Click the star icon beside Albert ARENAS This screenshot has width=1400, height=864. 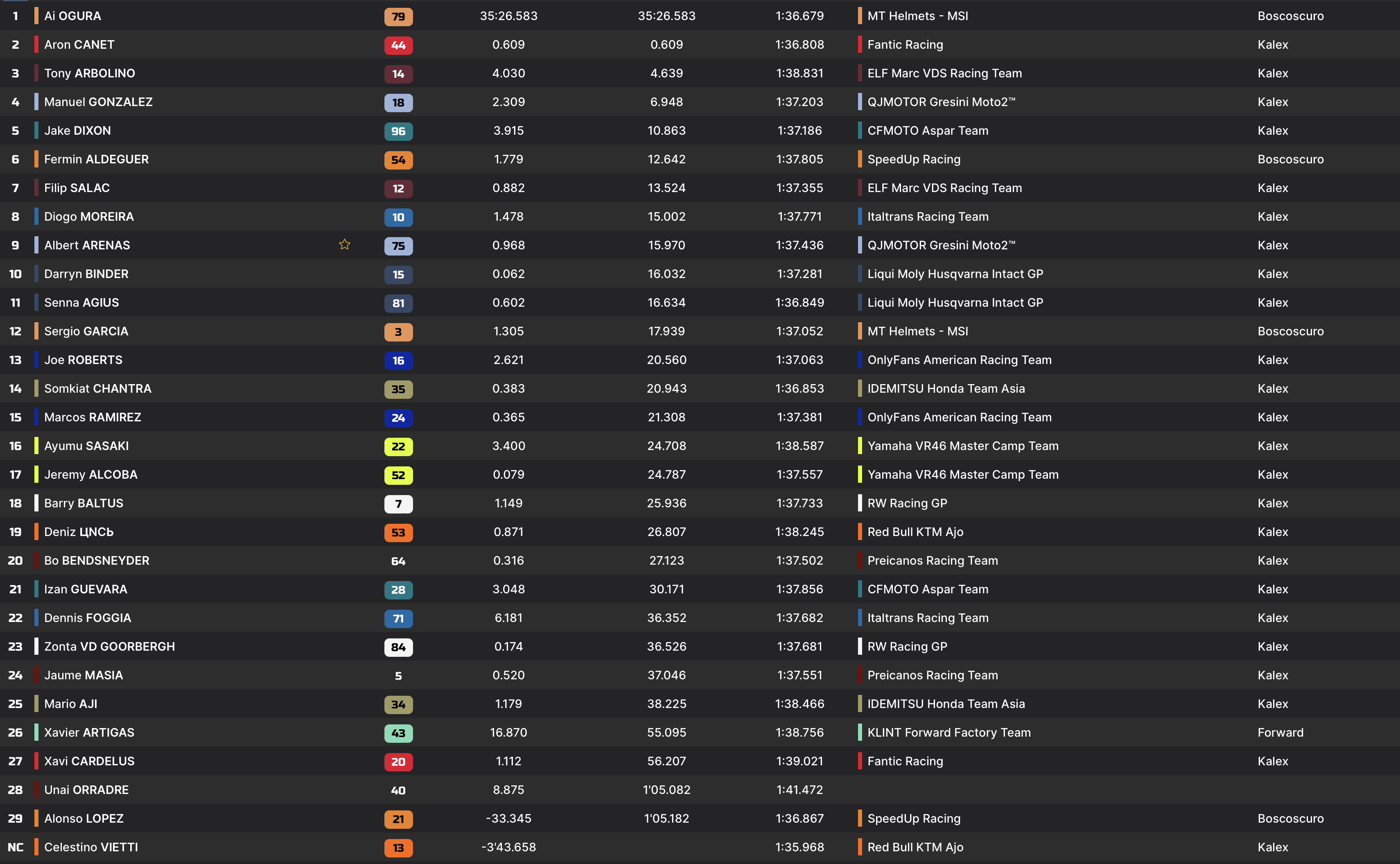(344, 244)
